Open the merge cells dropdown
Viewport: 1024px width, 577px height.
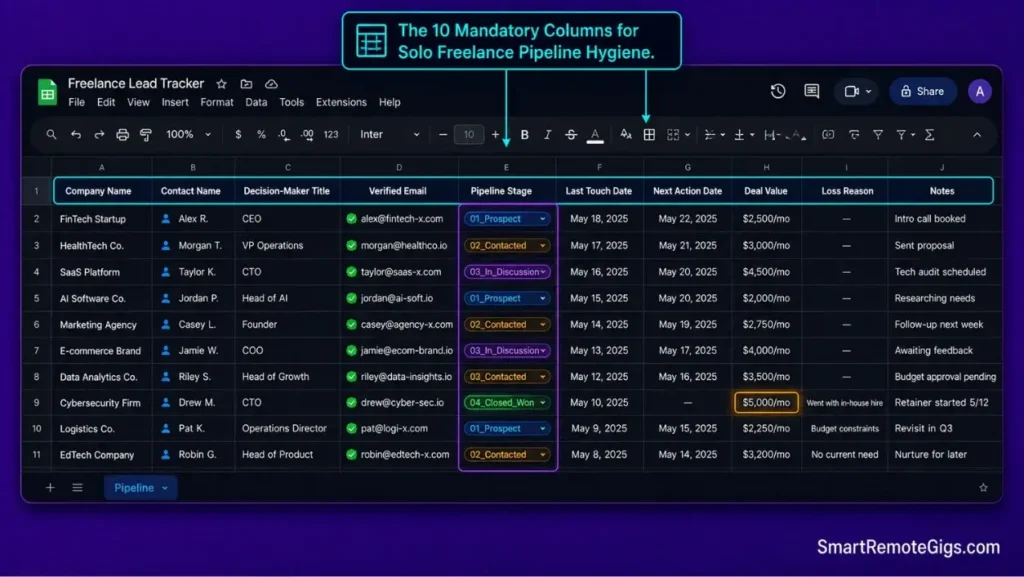click(678, 134)
